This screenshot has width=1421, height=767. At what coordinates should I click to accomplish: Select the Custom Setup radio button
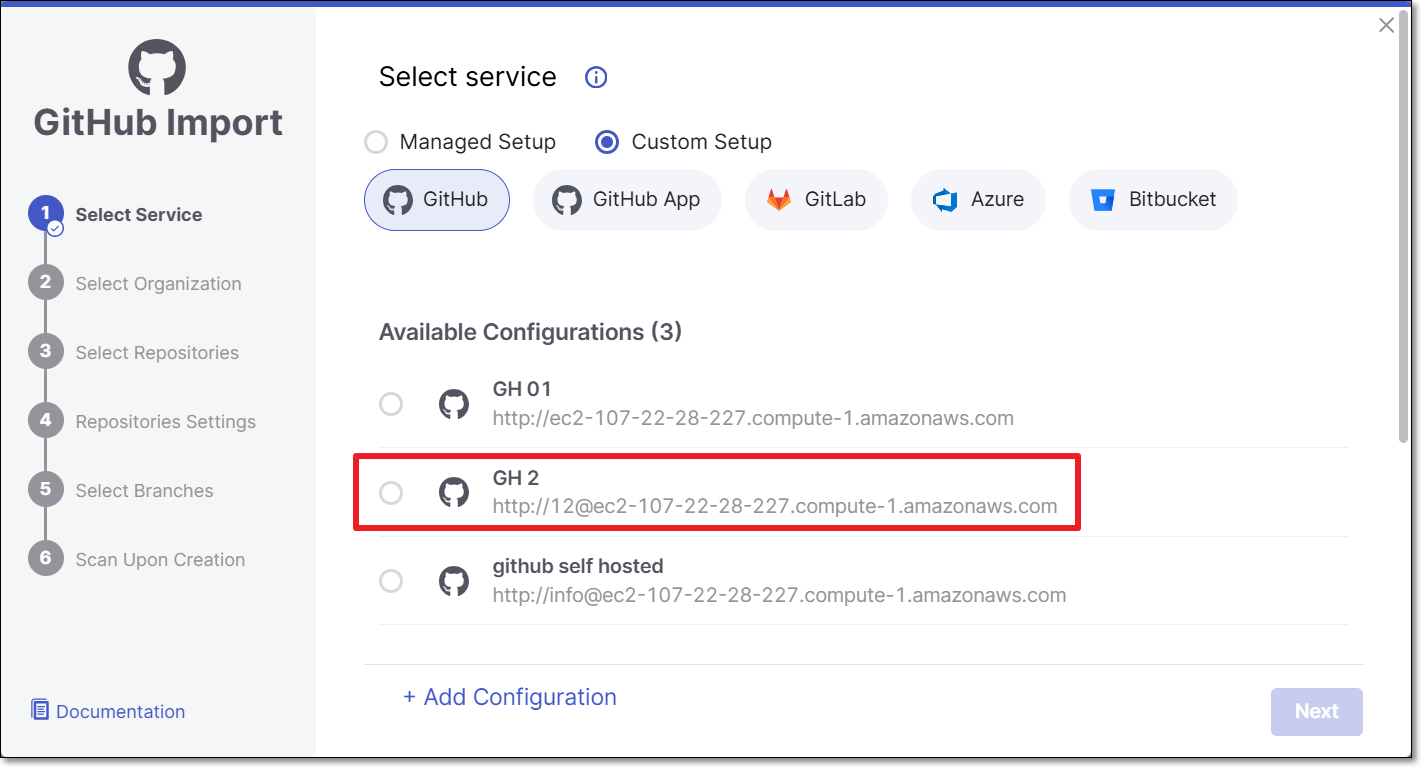point(607,142)
